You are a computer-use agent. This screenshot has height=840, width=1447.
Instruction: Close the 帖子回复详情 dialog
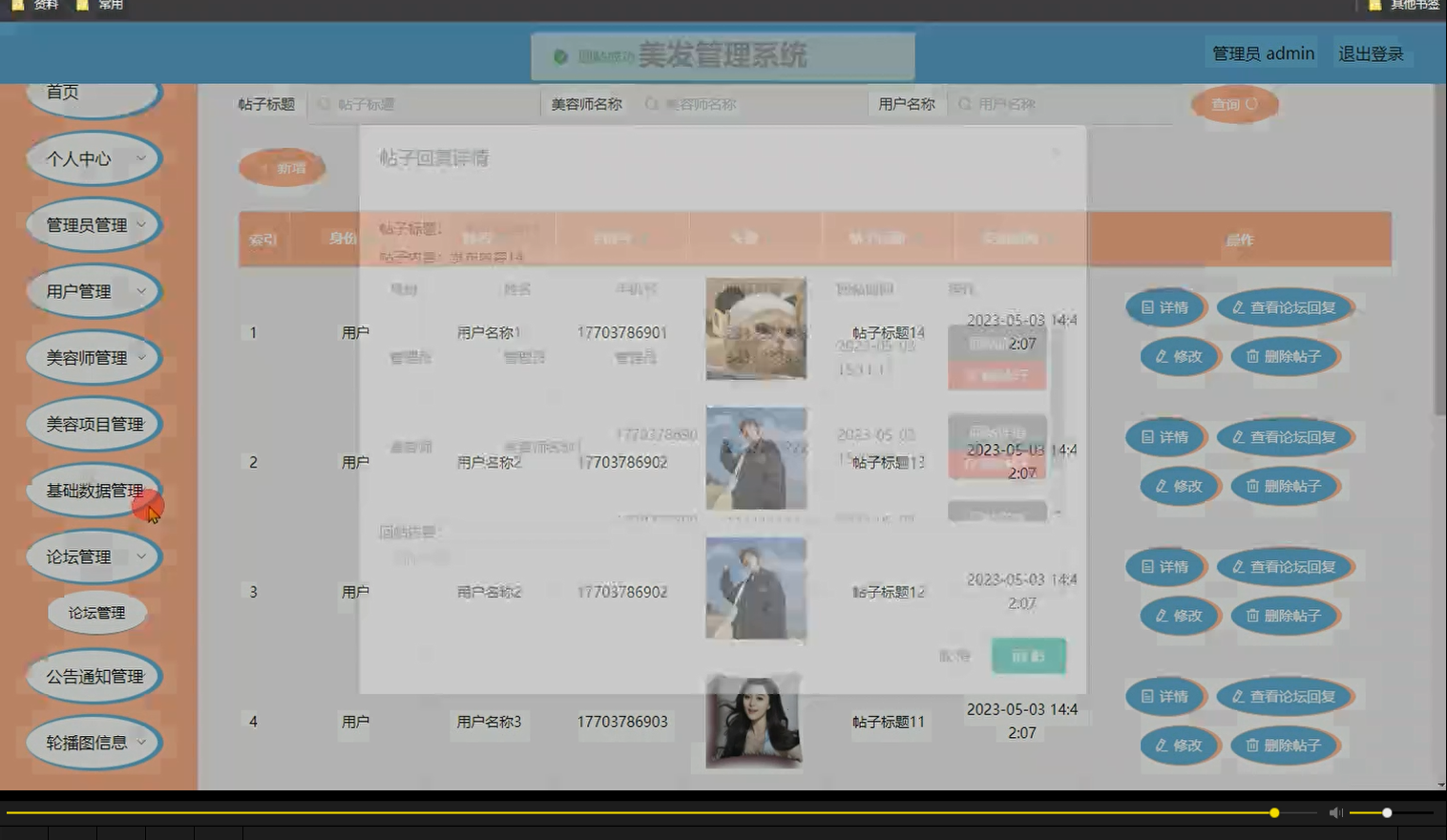tap(1056, 153)
